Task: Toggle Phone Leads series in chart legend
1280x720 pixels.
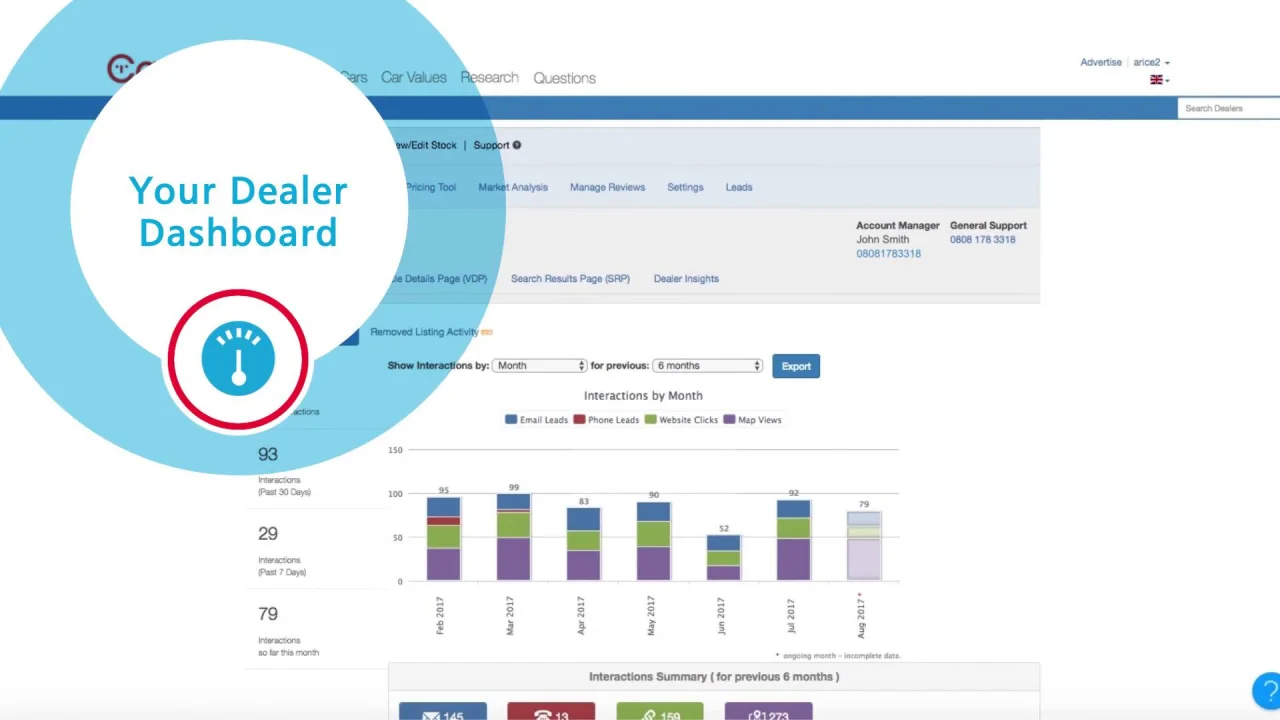Action: (x=606, y=420)
